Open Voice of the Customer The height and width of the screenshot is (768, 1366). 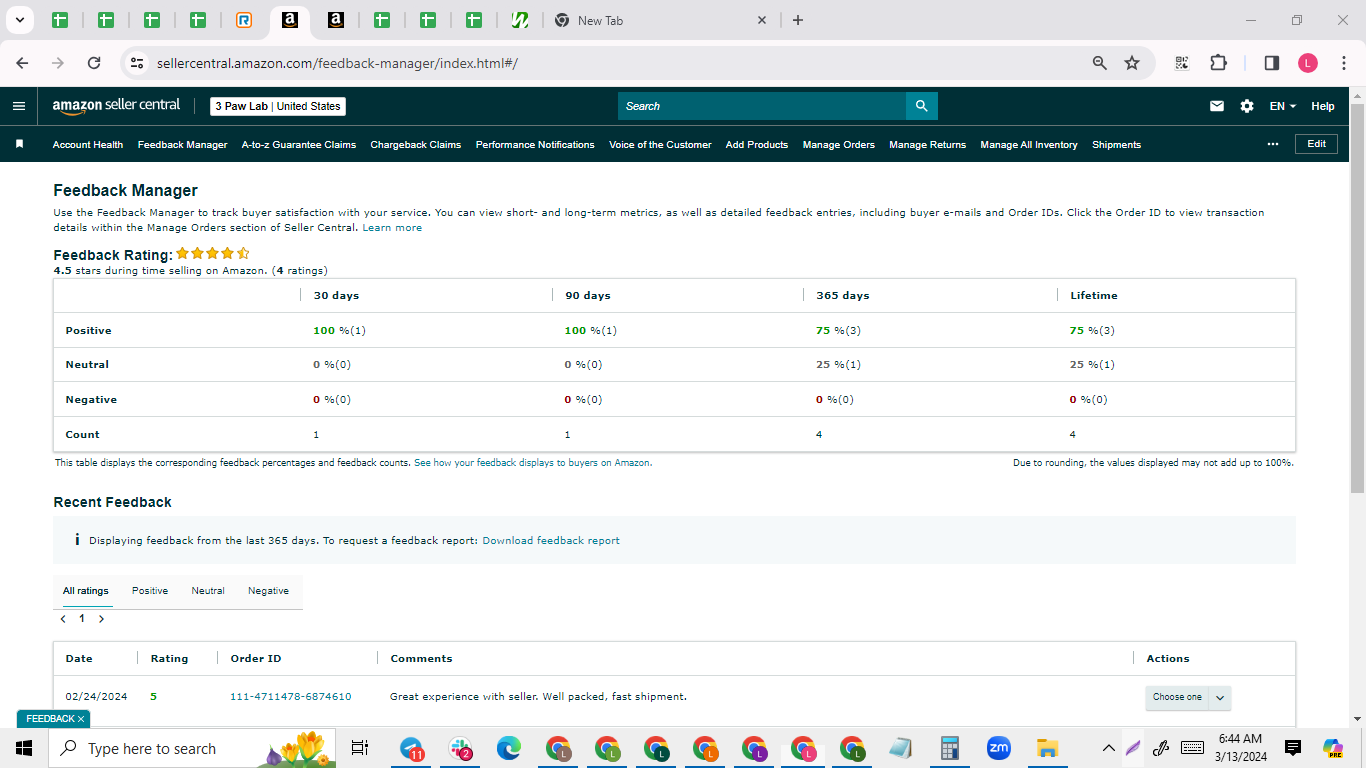coord(660,144)
